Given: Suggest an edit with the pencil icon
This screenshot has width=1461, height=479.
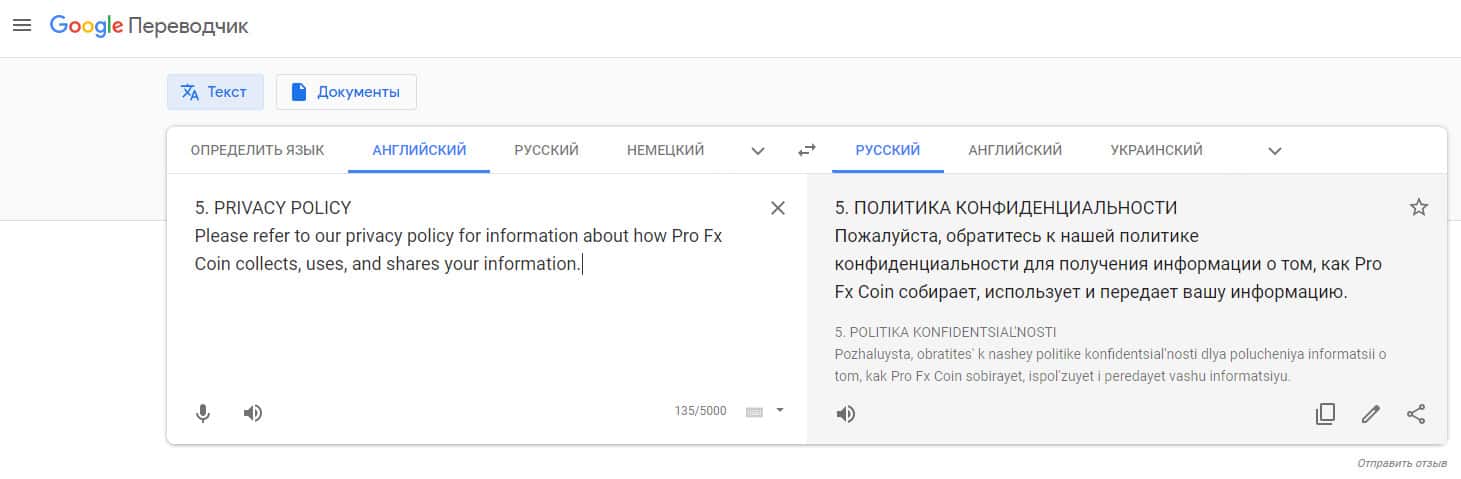Looking at the screenshot, I should [x=1370, y=414].
